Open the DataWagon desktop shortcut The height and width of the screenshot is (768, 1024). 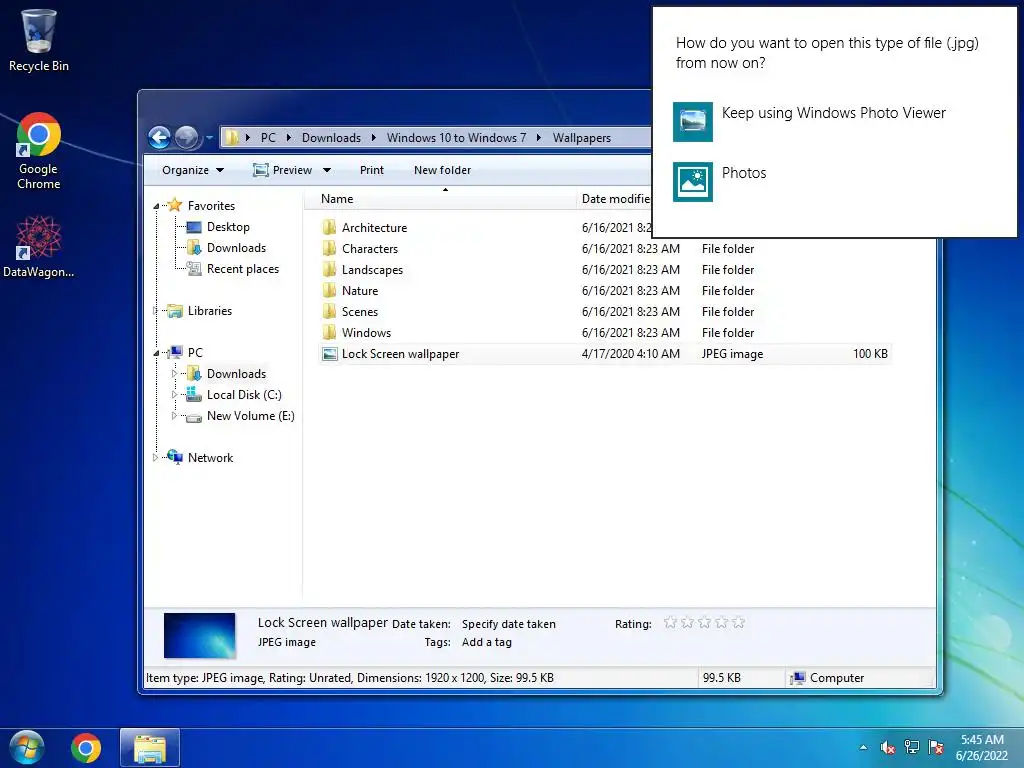tap(39, 247)
